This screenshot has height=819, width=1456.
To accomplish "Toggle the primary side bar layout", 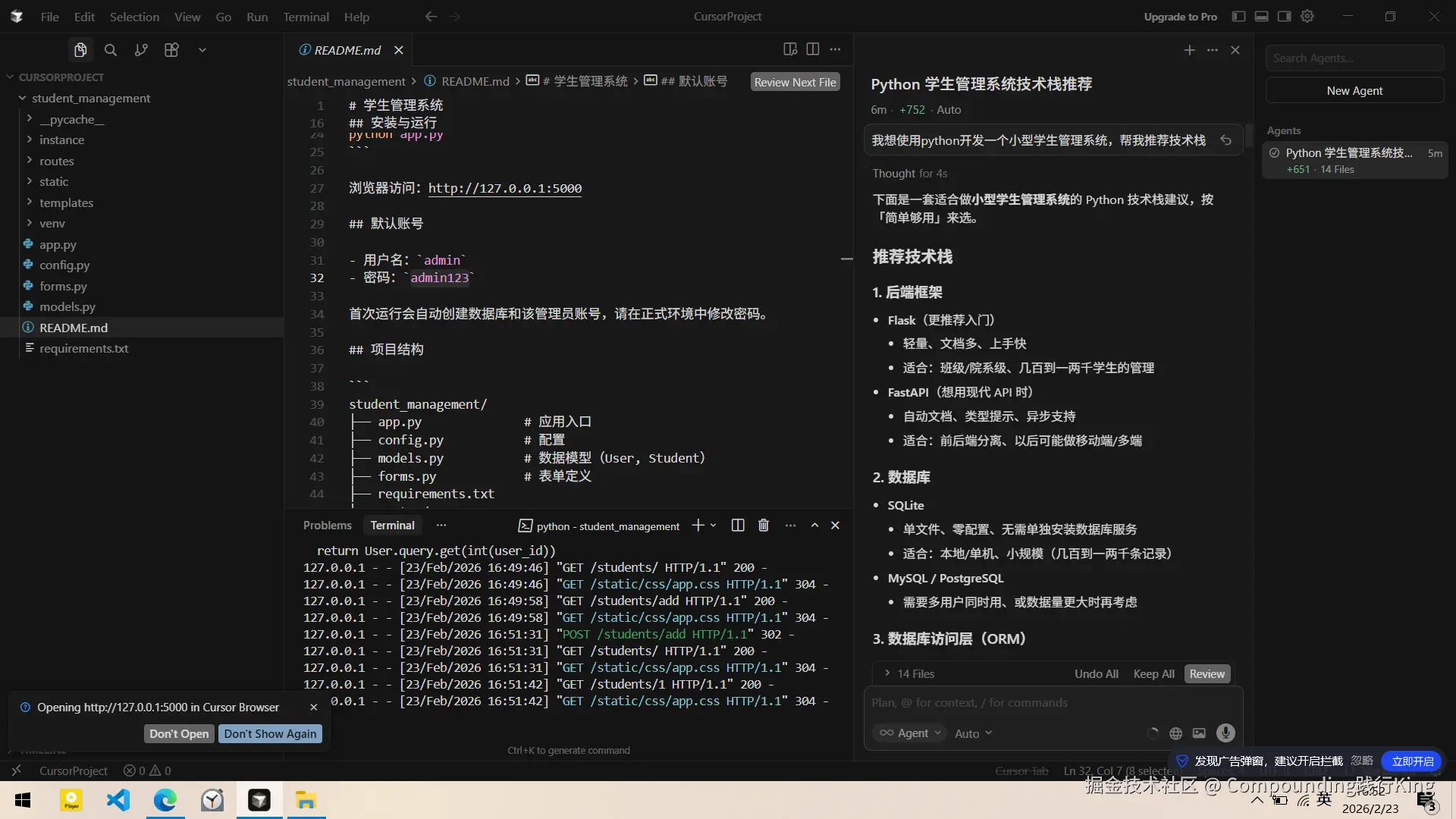I will pos(1238,16).
